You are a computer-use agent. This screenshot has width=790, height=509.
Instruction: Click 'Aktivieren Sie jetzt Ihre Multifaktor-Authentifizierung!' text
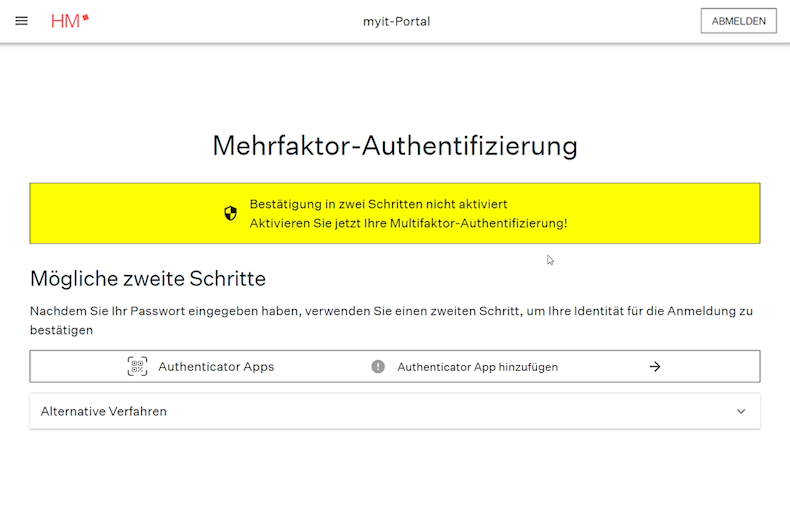[x=408, y=223]
